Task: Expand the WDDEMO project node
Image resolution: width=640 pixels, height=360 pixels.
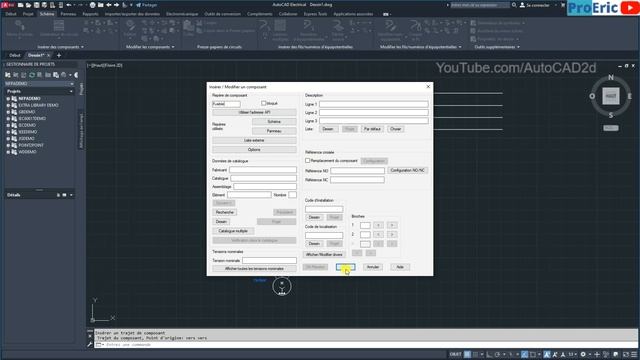Action: click(8, 152)
